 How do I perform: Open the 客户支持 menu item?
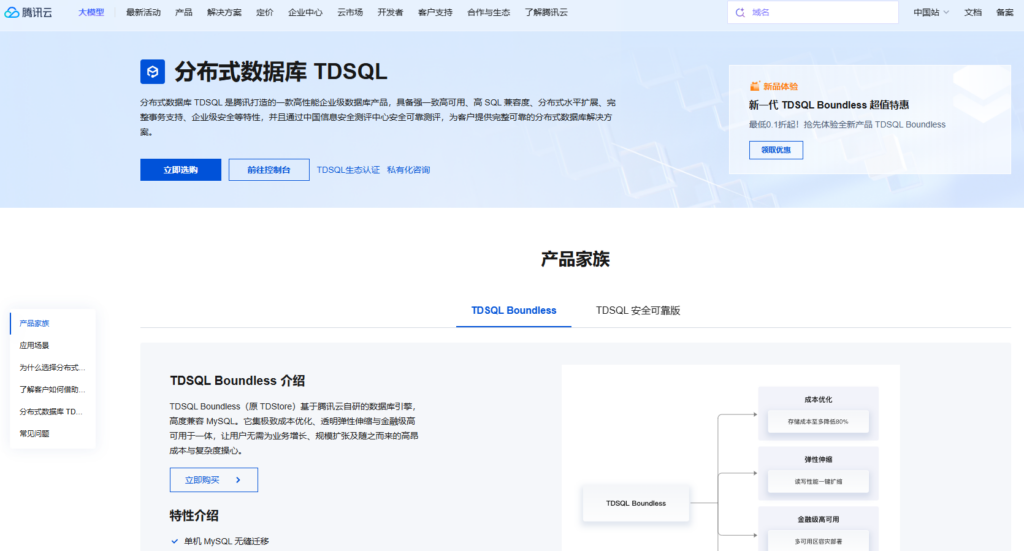click(435, 12)
